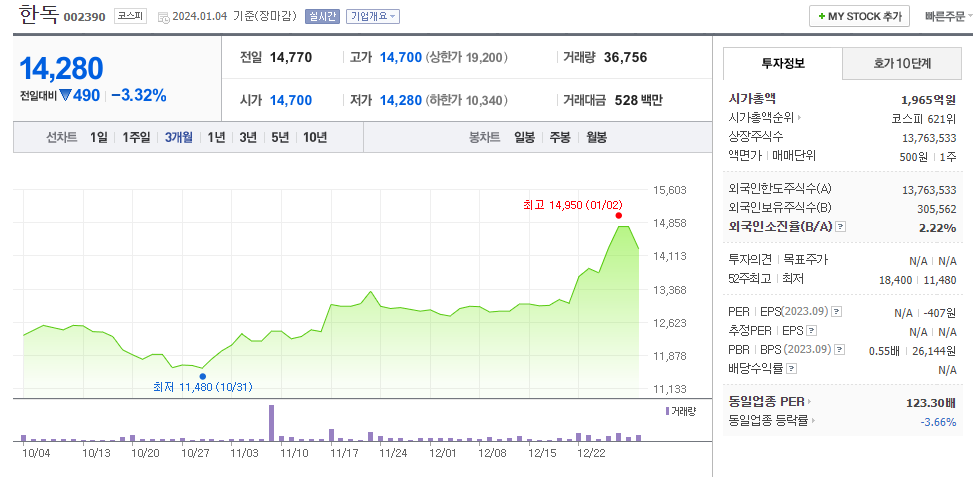Click stock code 002390
The width and height of the screenshot is (979, 477).
coord(84,17)
